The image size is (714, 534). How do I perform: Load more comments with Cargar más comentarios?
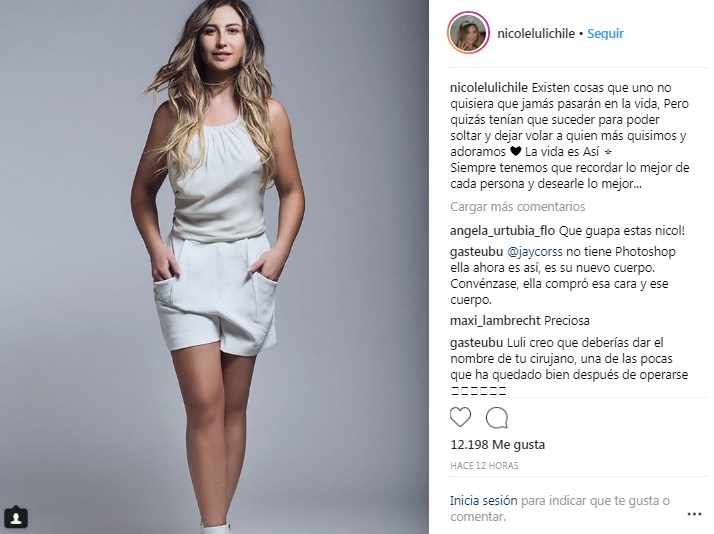tap(517, 207)
